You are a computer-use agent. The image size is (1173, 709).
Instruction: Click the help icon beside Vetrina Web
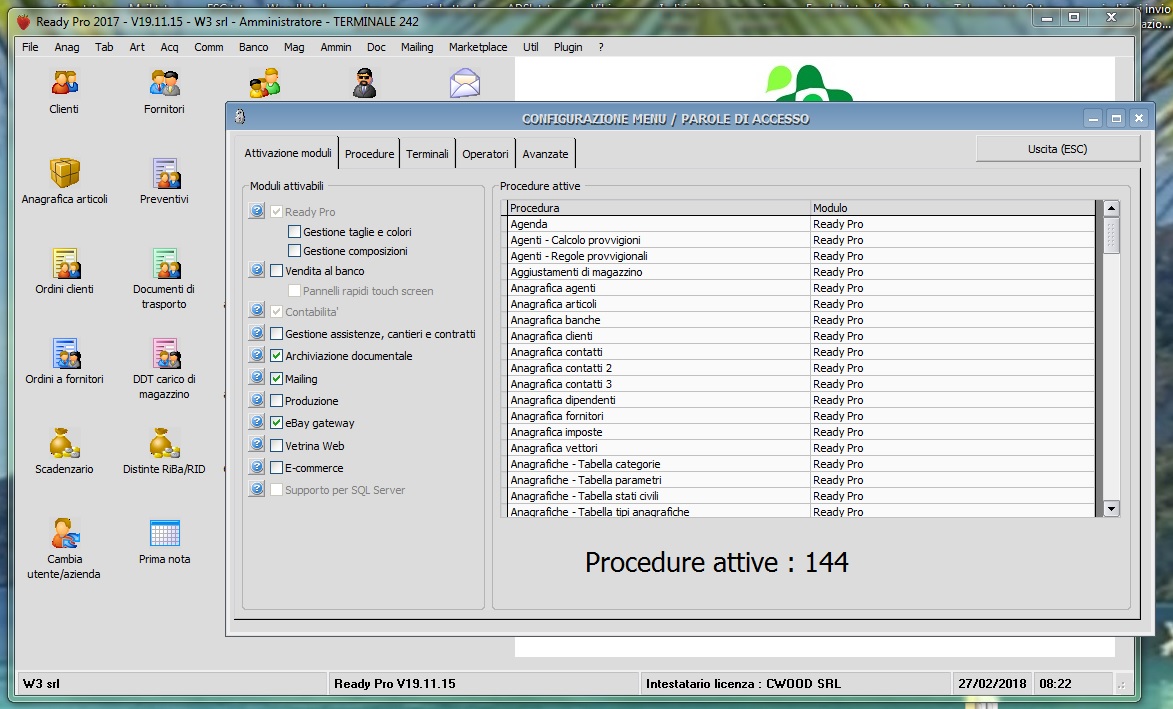tap(257, 444)
